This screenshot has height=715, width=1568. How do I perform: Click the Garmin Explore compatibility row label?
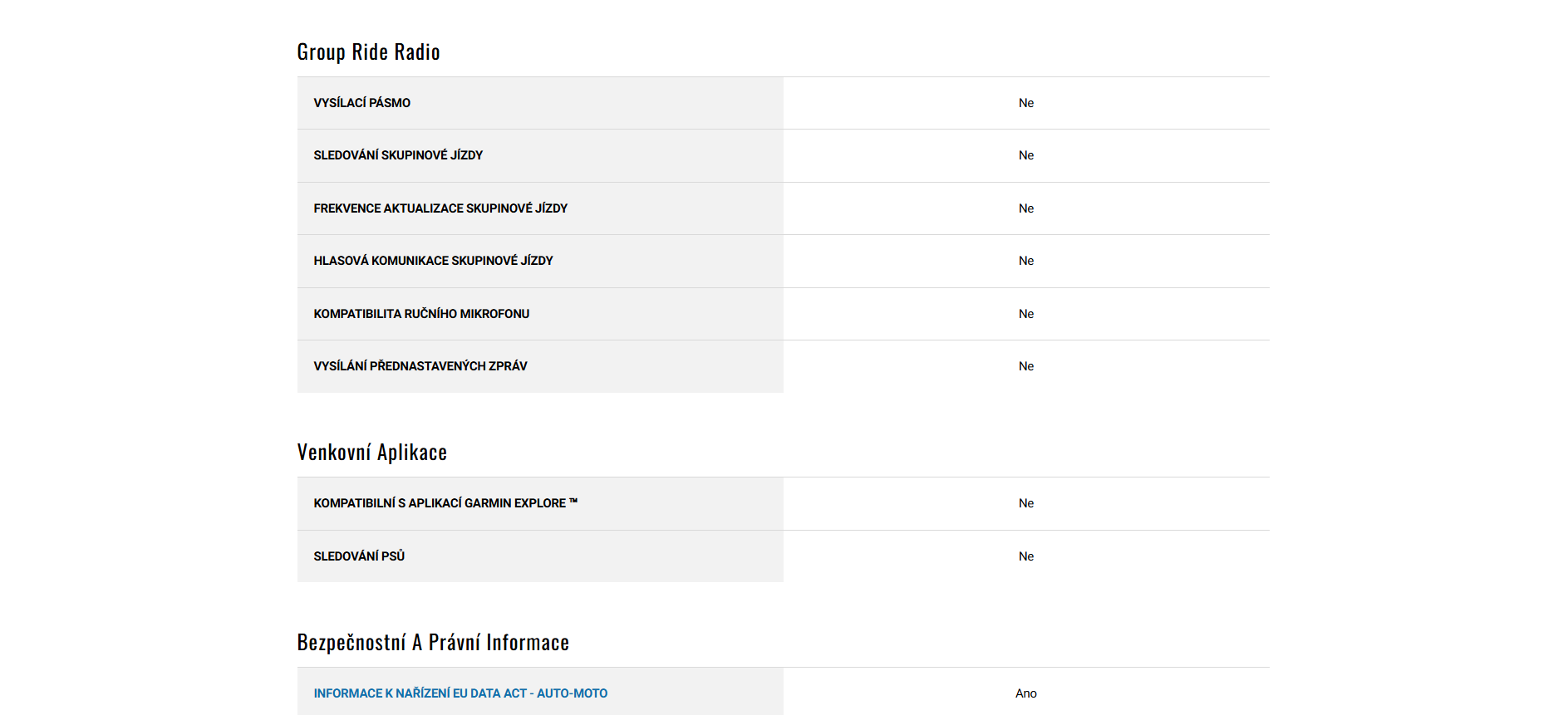point(445,503)
